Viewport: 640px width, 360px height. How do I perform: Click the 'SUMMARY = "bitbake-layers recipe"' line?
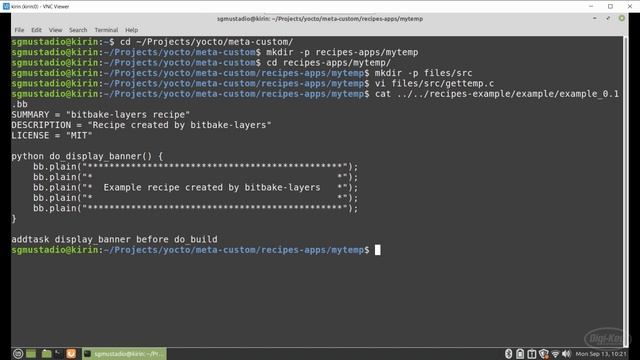pos(100,114)
